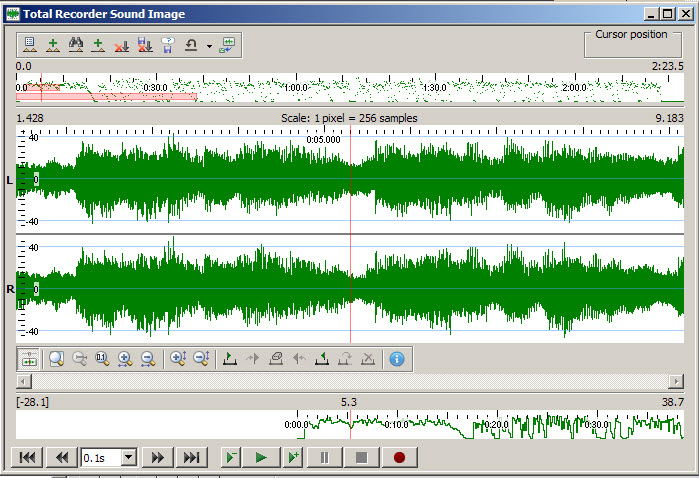Screen dimensions: 699x478
Task: Click the 0.1 zoom magnifier icon
Action: point(102,359)
